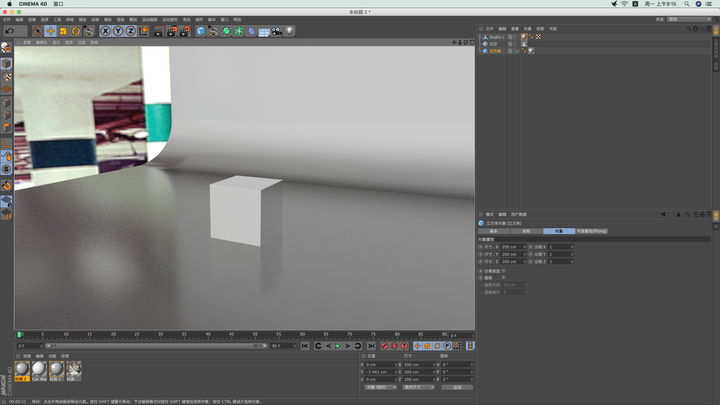Switch to the 对象 tab in Attributes
The width and height of the screenshot is (720, 405).
[x=560, y=231]
